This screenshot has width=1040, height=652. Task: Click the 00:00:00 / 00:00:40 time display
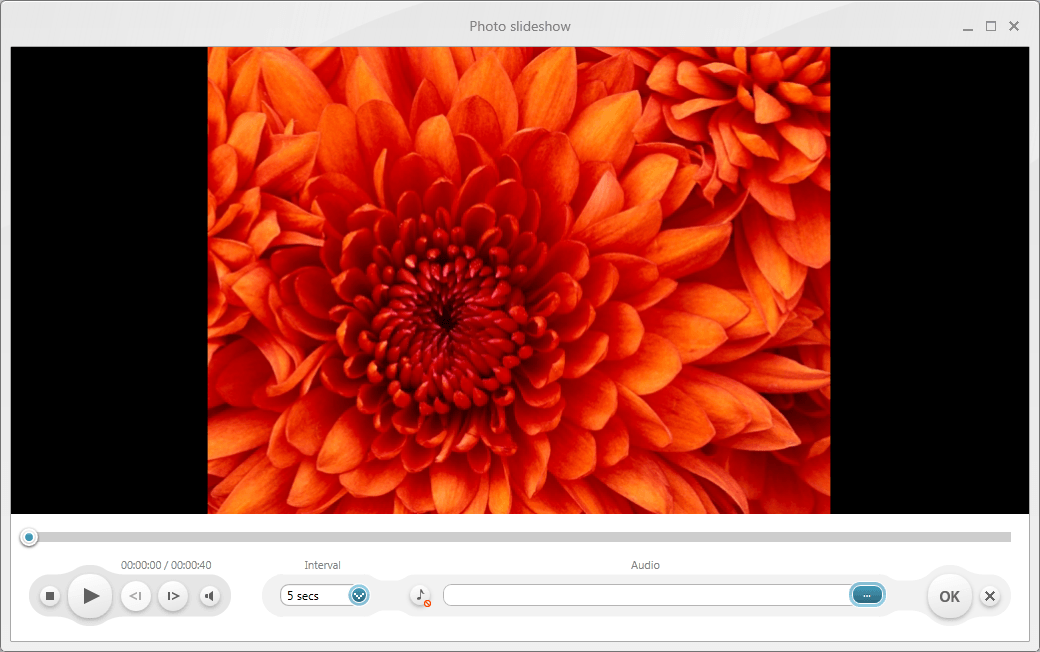tap(166, 565)
